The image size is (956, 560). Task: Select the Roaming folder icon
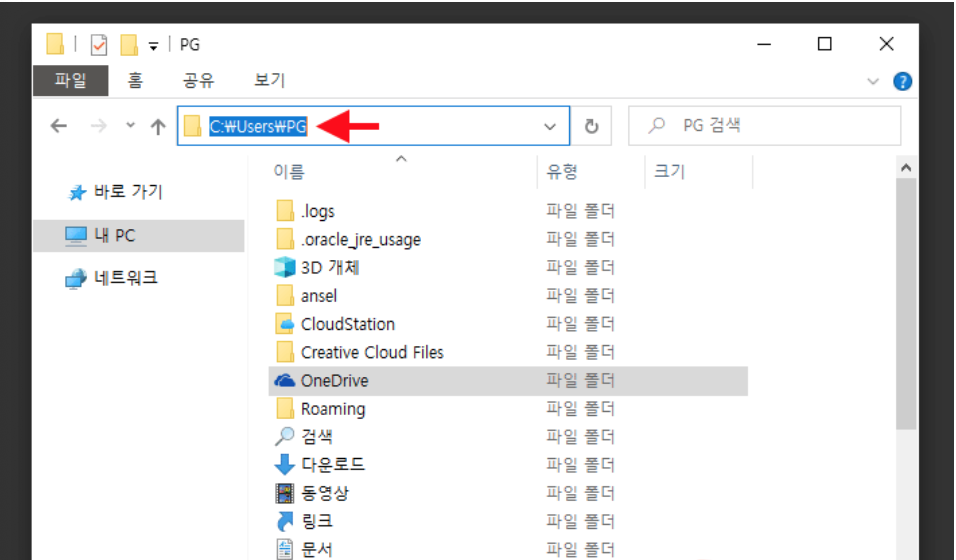[285, 409]
